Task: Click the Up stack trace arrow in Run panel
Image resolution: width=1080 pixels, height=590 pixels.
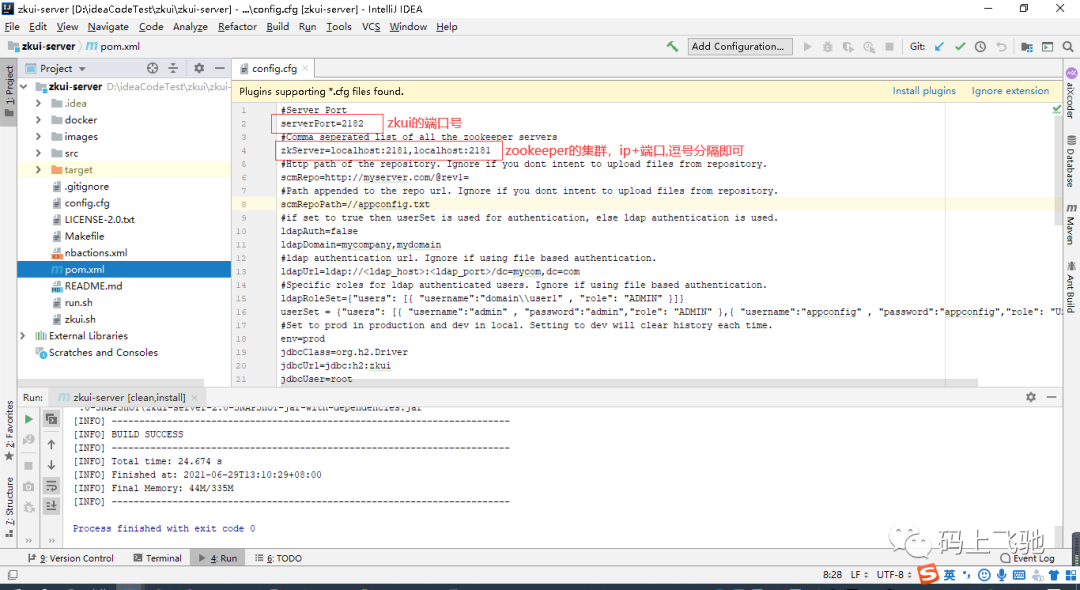Action: coord(51,445)
